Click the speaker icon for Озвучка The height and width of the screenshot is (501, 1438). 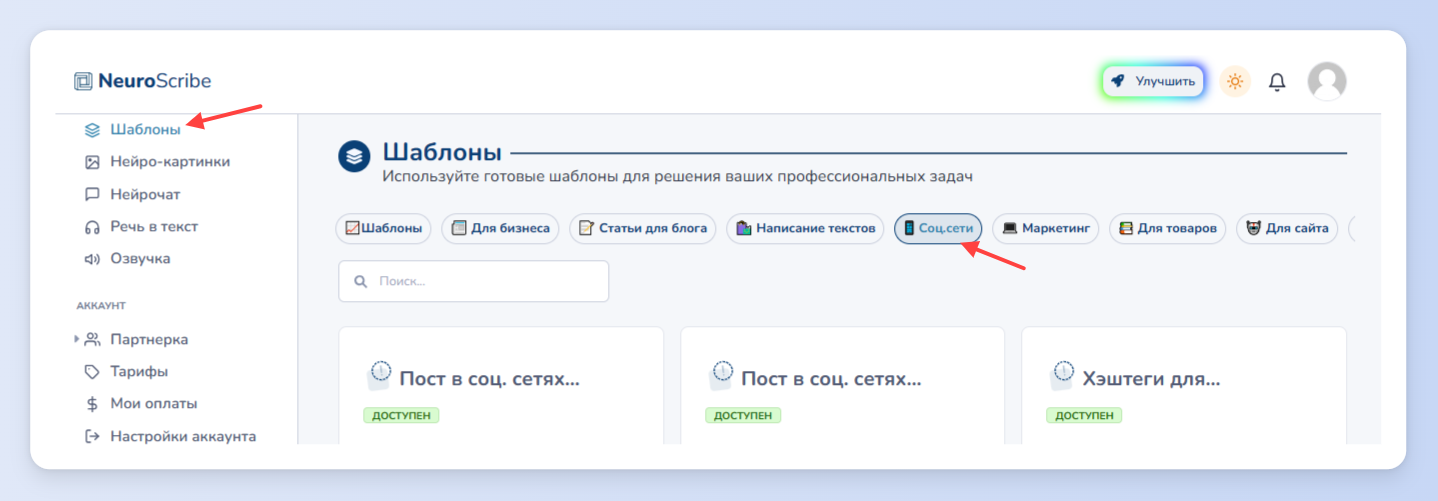click(92, 258)
